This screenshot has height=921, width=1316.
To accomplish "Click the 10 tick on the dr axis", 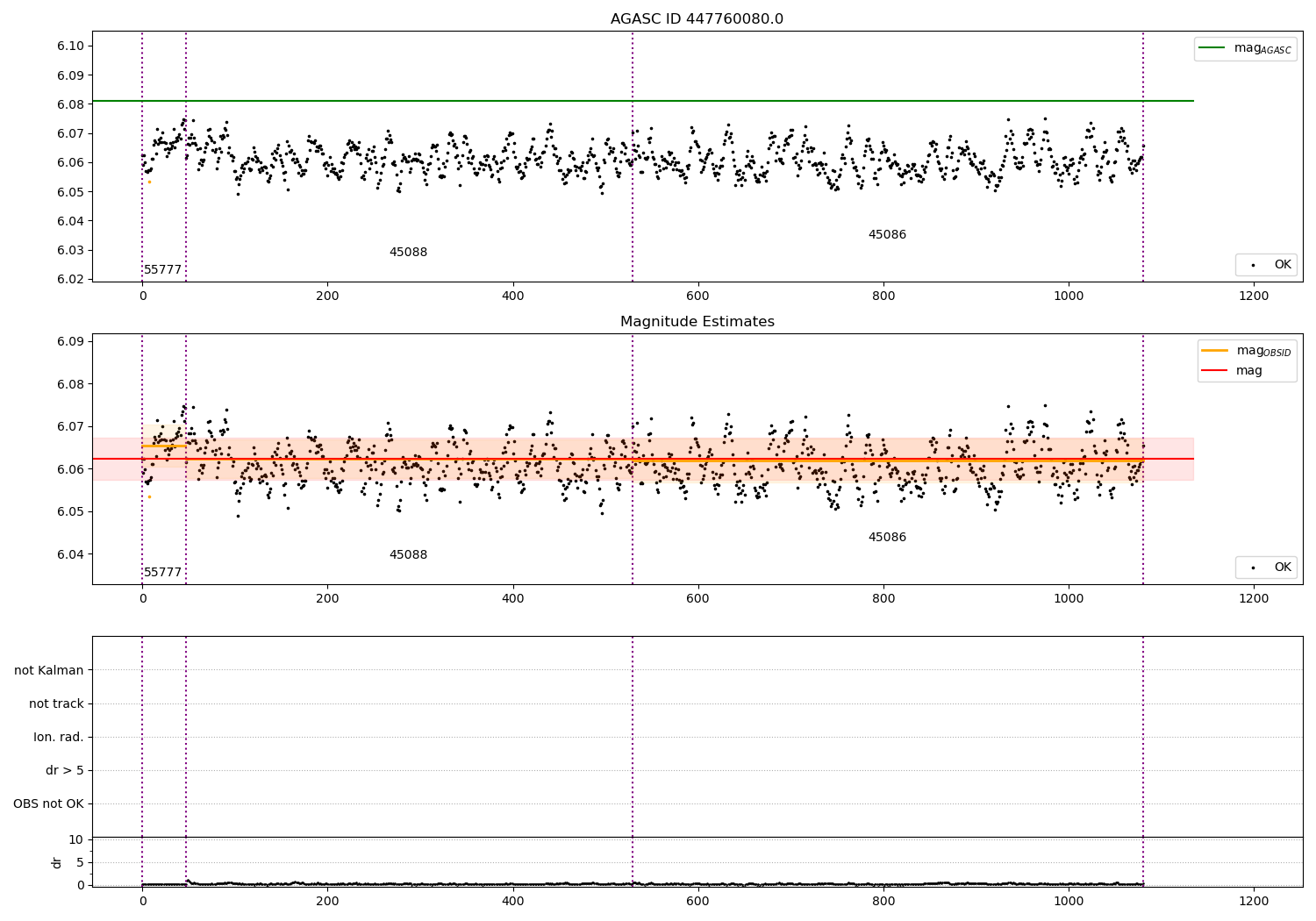I will click(76, 839).
